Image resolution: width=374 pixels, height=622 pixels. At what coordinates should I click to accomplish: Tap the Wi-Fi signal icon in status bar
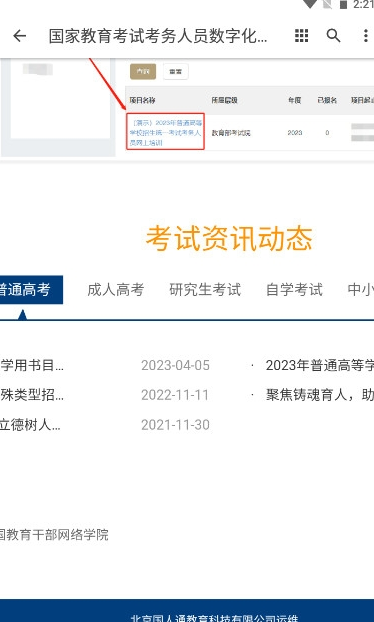(x=310, y=4)
